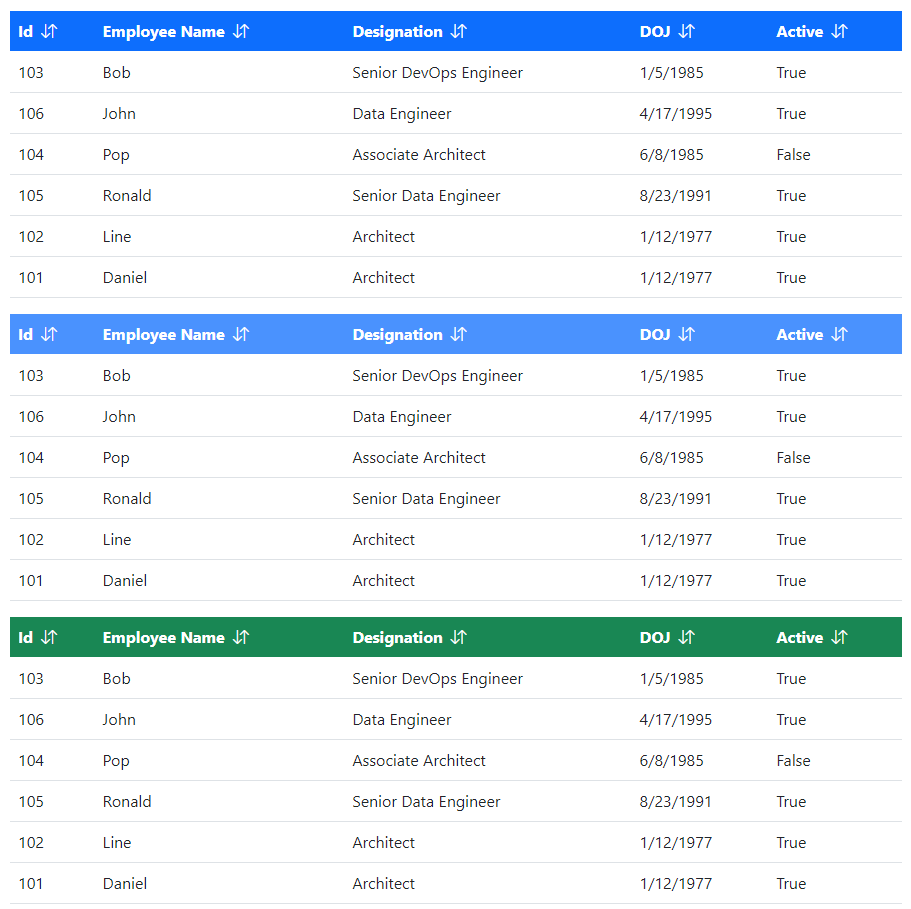Sort Employee Name in the light-blue table
Image resolution: width=911 pixels, height=909 pixels.
[x=240, y=334]
